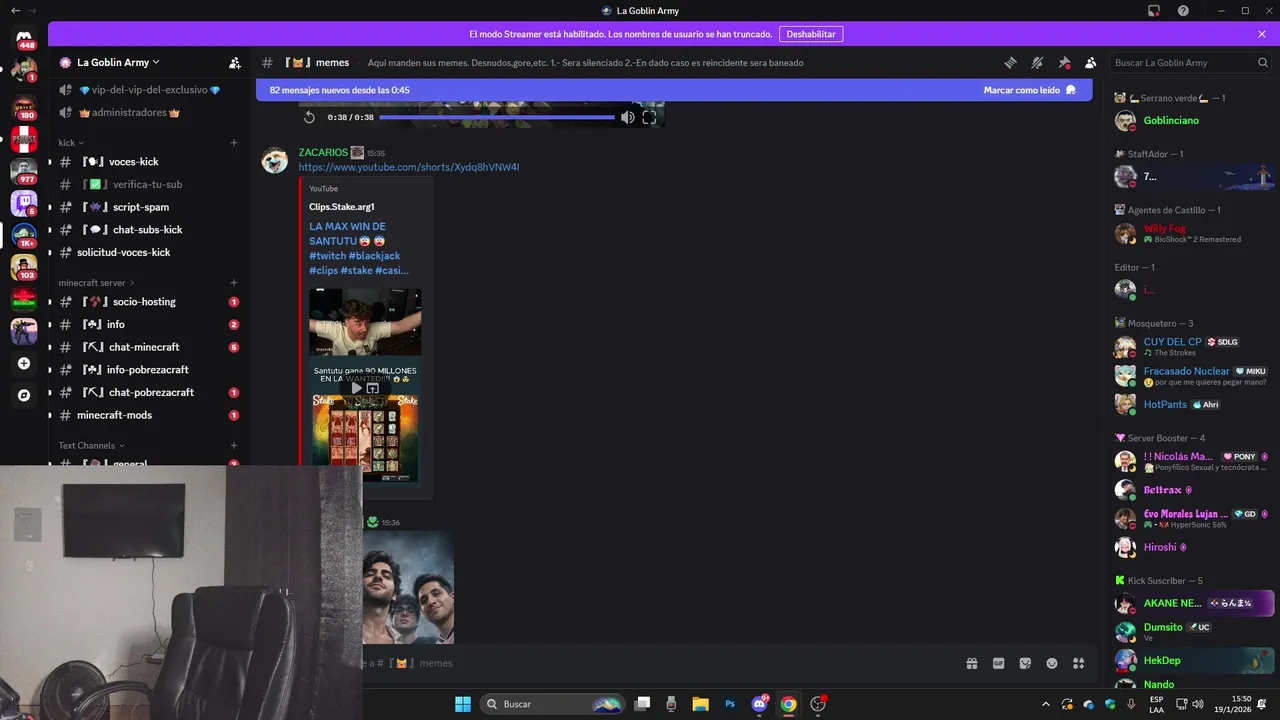Open chat-minecraft channel
Screen dimensions: 1280x720
144,347
